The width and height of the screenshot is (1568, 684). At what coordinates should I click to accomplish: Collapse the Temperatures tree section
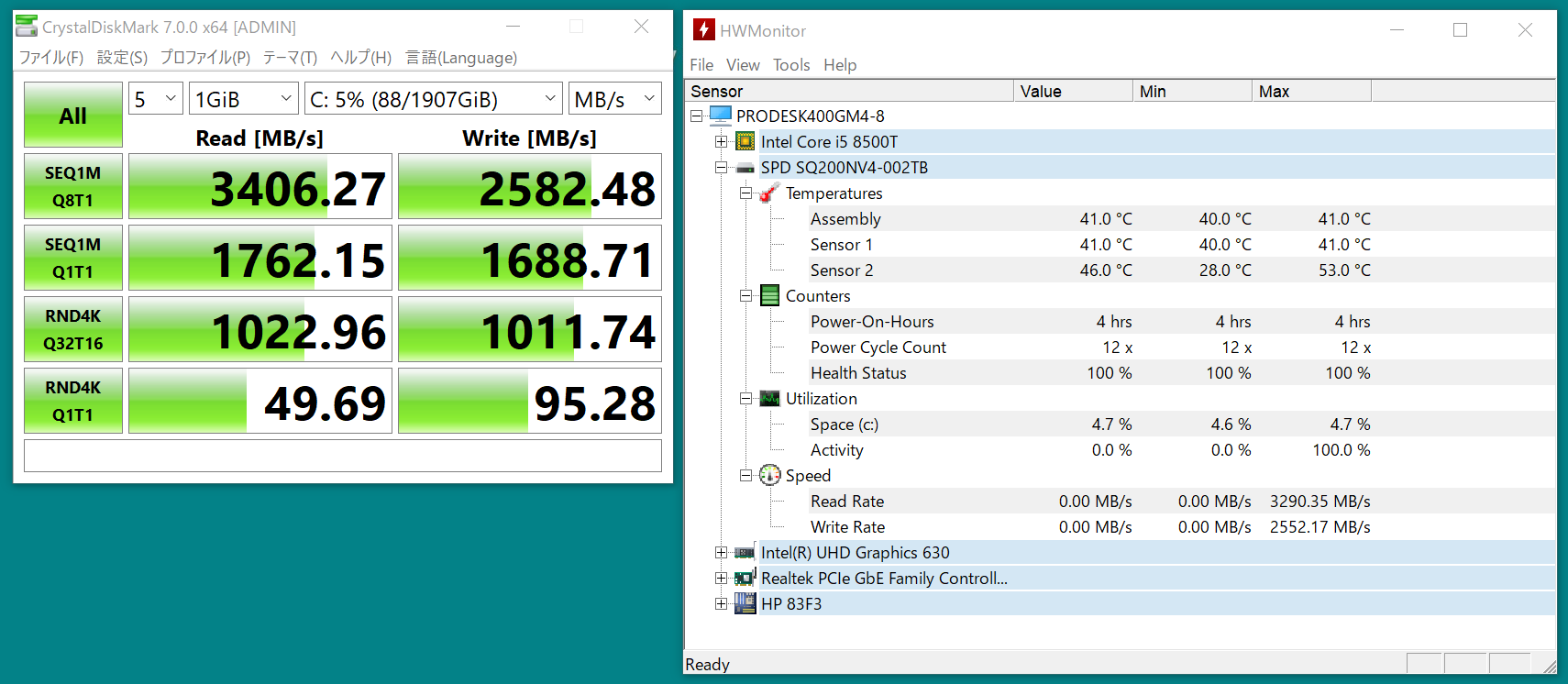click(x=746, y=193)
